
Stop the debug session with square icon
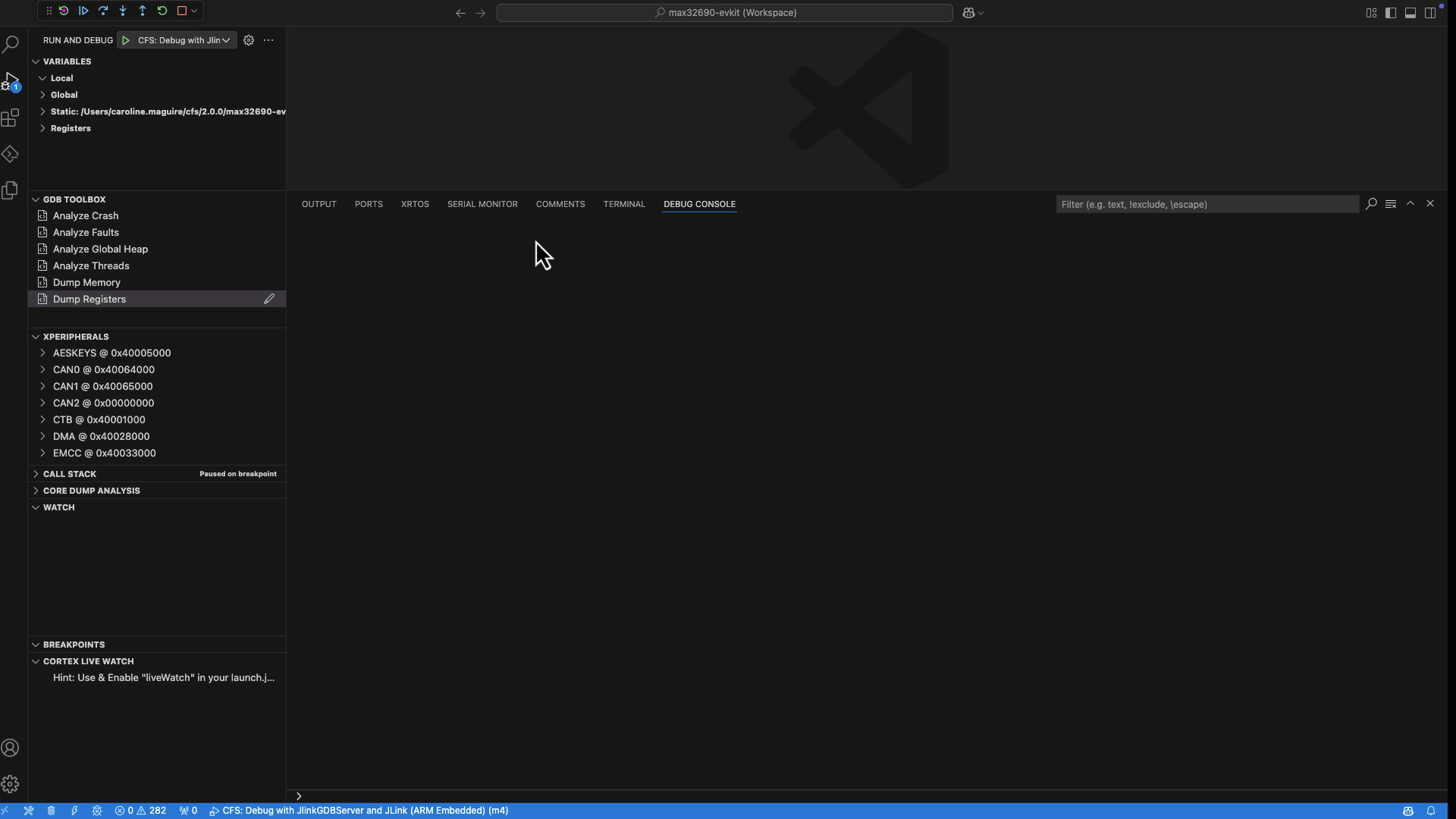coord(182,11)
